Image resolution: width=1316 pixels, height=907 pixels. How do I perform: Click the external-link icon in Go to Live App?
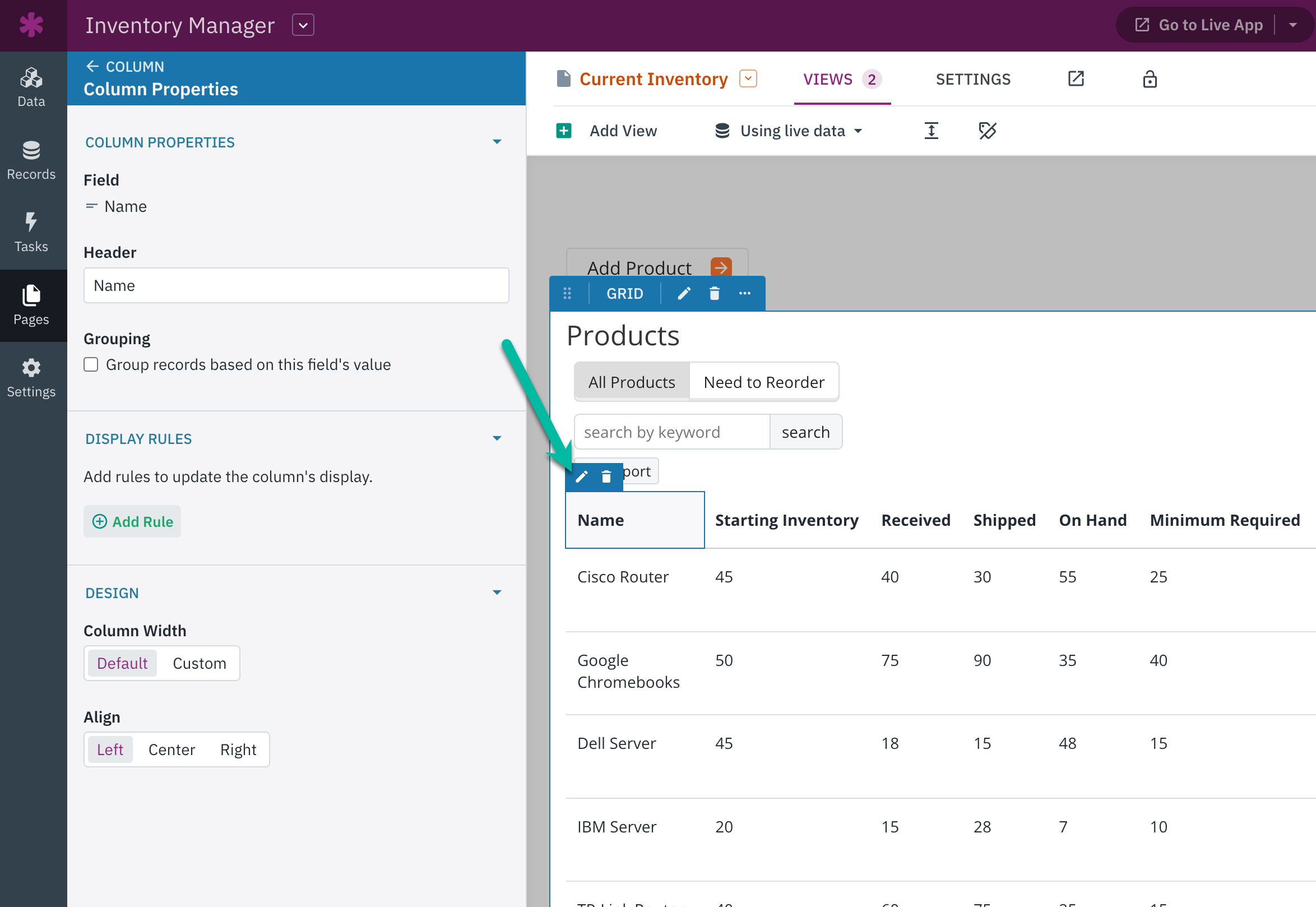pos(1142,25)
